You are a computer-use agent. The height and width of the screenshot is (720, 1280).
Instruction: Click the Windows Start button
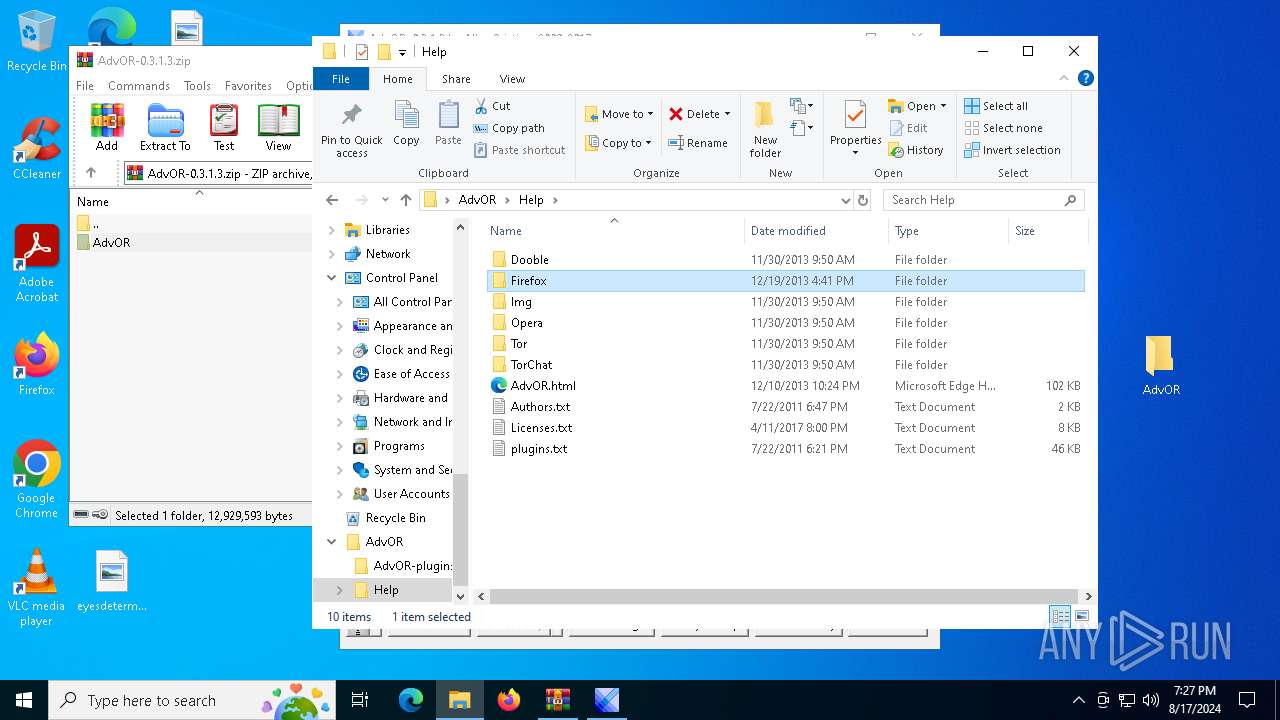tap(24, 700)
